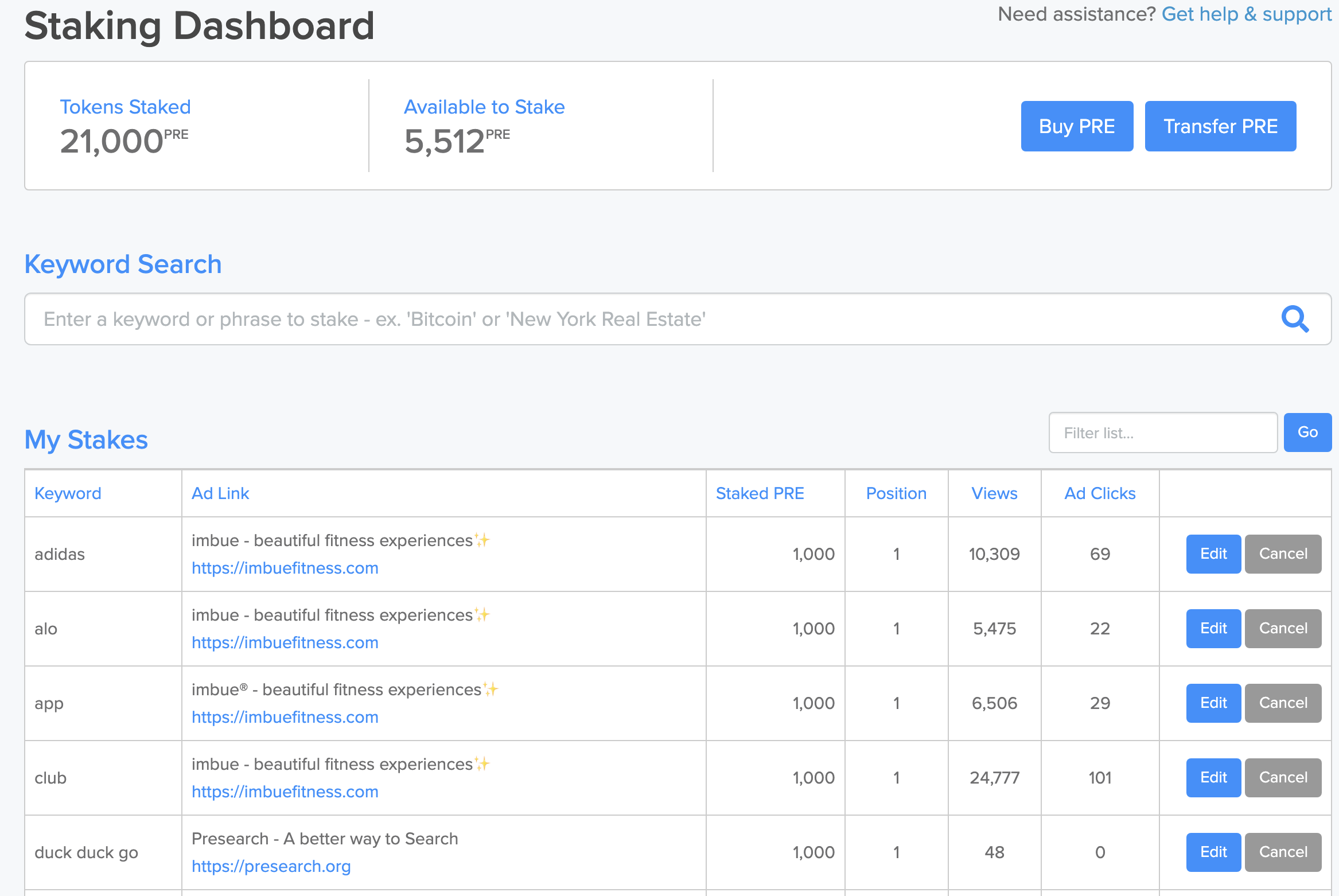Click the Buy PRE button
This screenshot has height=896, width=1339.
click(1077, 126)
